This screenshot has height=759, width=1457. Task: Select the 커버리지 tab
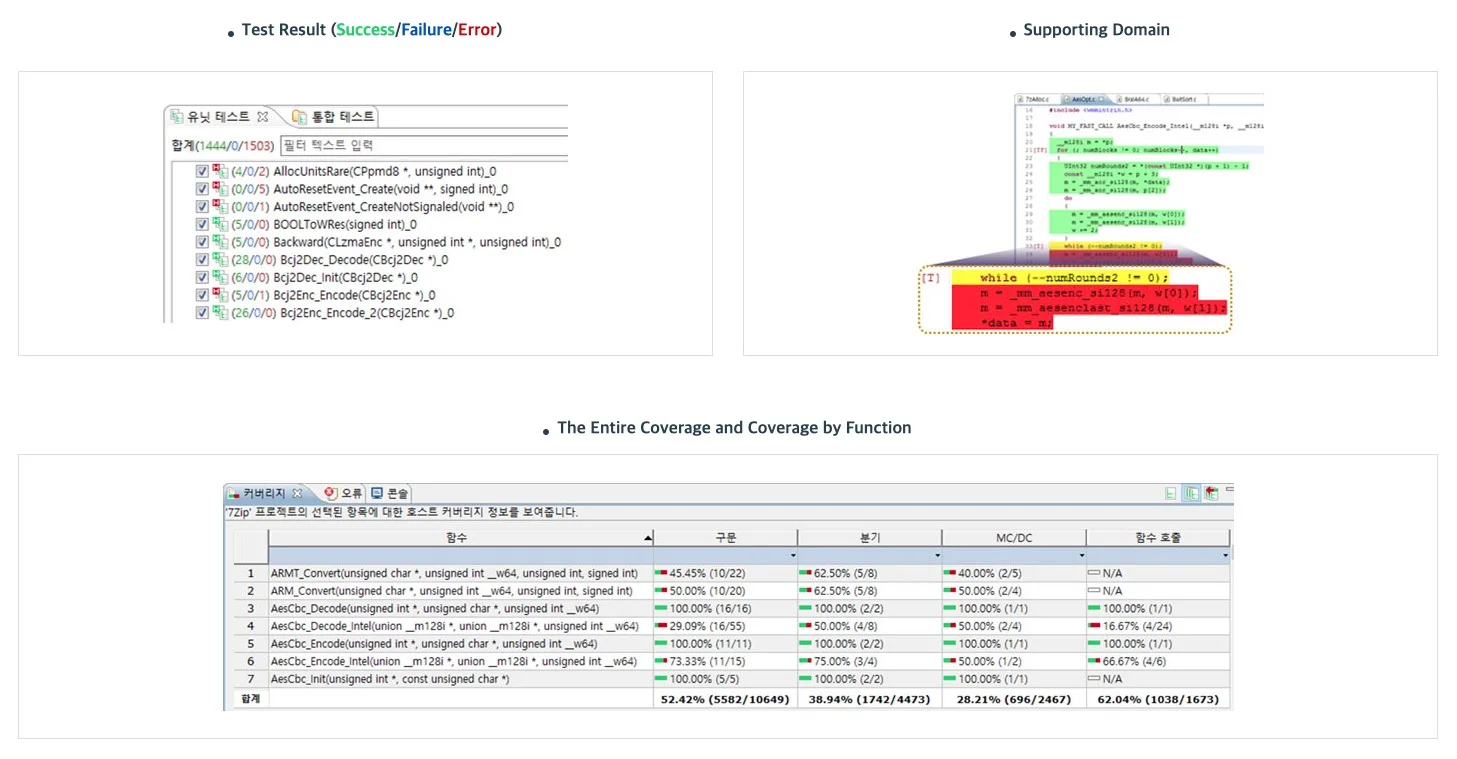(265, 493)
